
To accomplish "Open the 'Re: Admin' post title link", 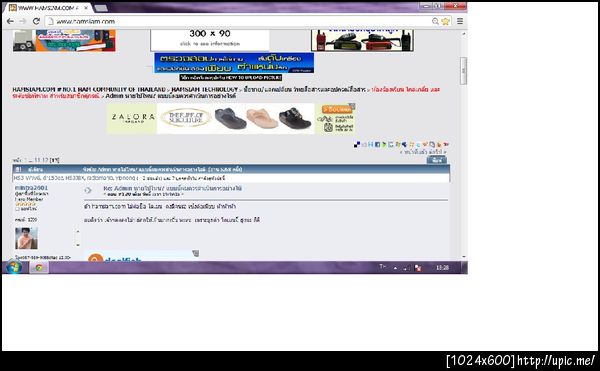I will pyautogui.click(x=172, y=188).
